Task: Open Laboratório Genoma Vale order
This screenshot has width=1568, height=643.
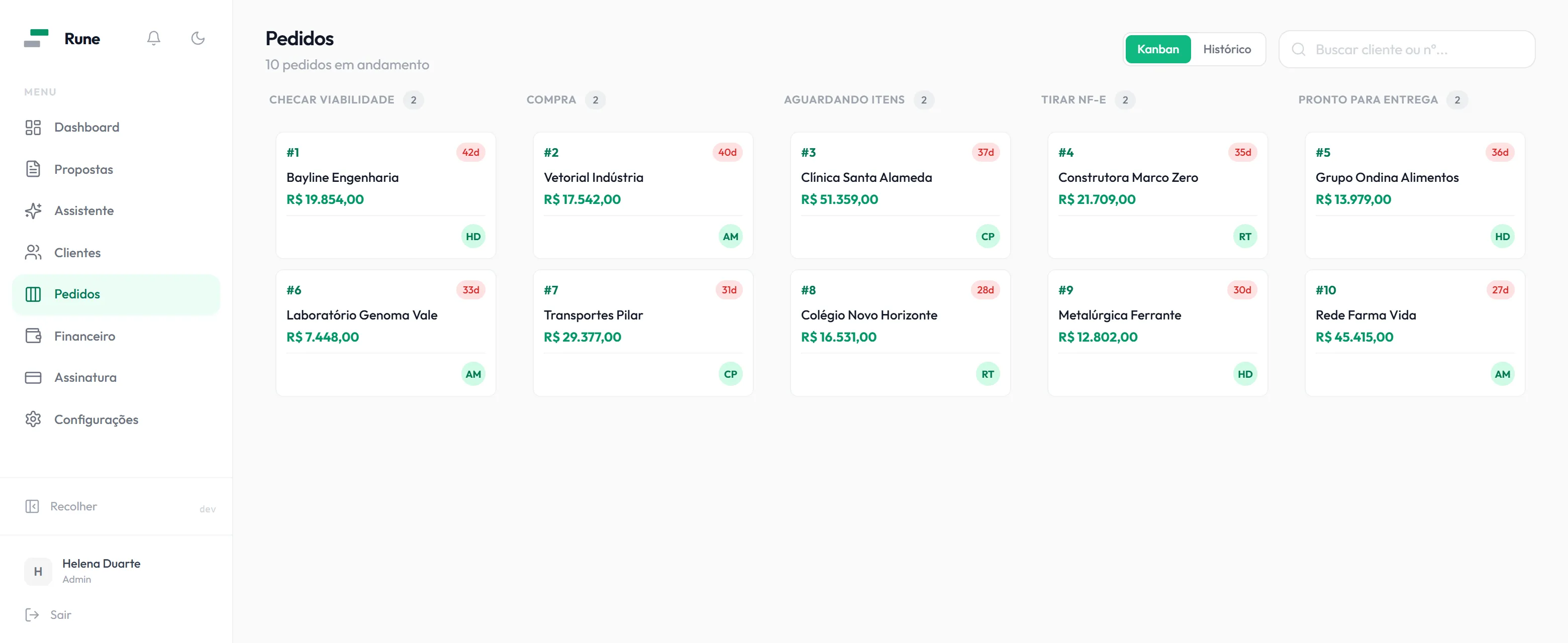Action: point(386,334)
